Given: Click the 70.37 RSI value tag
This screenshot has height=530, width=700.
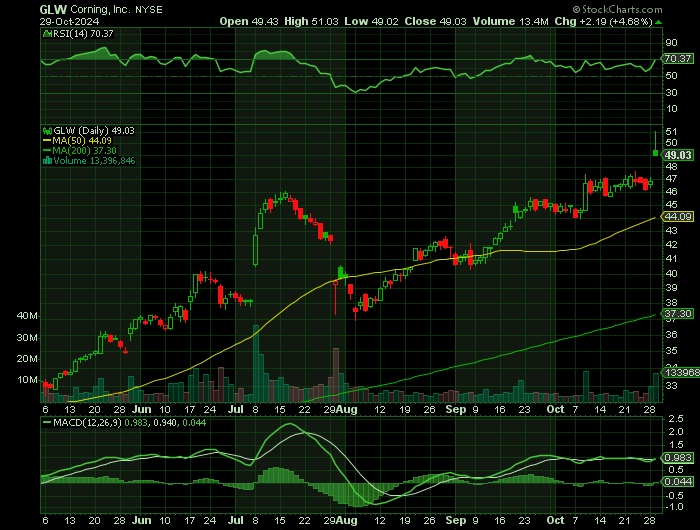Looking at the screenshot, I should coord(678,58).
